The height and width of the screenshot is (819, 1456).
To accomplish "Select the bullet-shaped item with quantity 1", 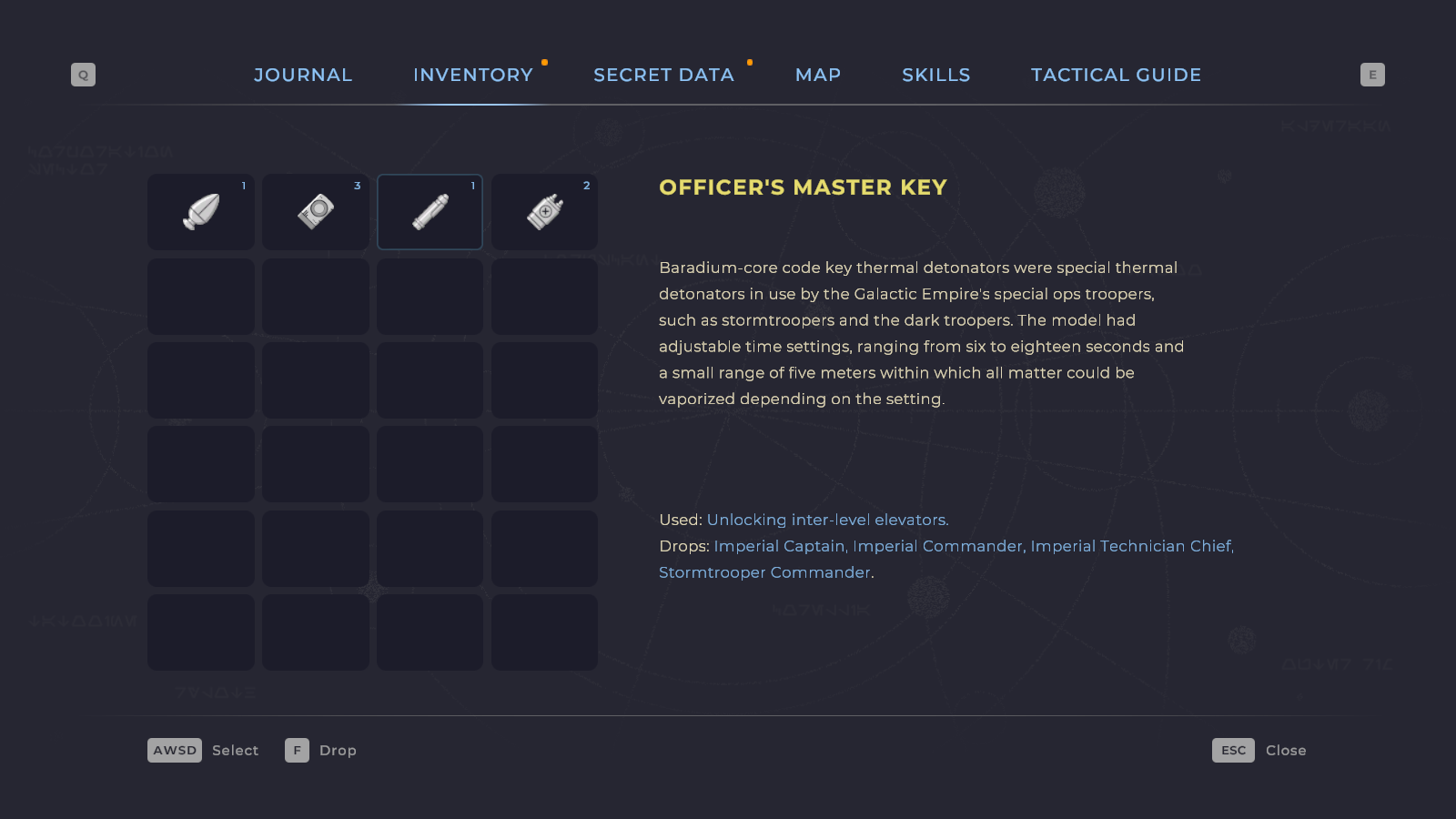I will coord(201,212).
